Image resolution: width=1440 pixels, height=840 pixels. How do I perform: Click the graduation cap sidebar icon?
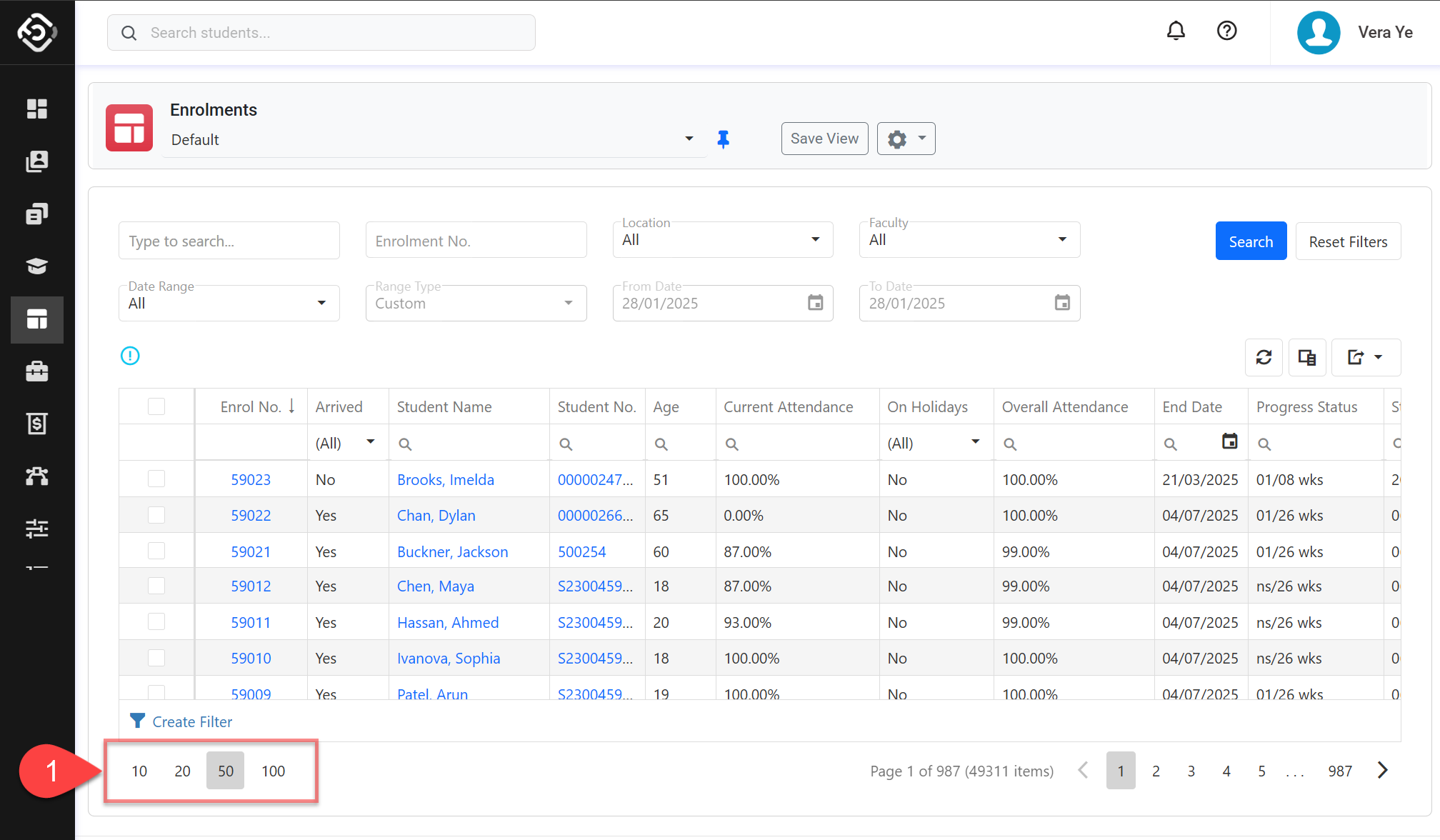pos(37,266)
